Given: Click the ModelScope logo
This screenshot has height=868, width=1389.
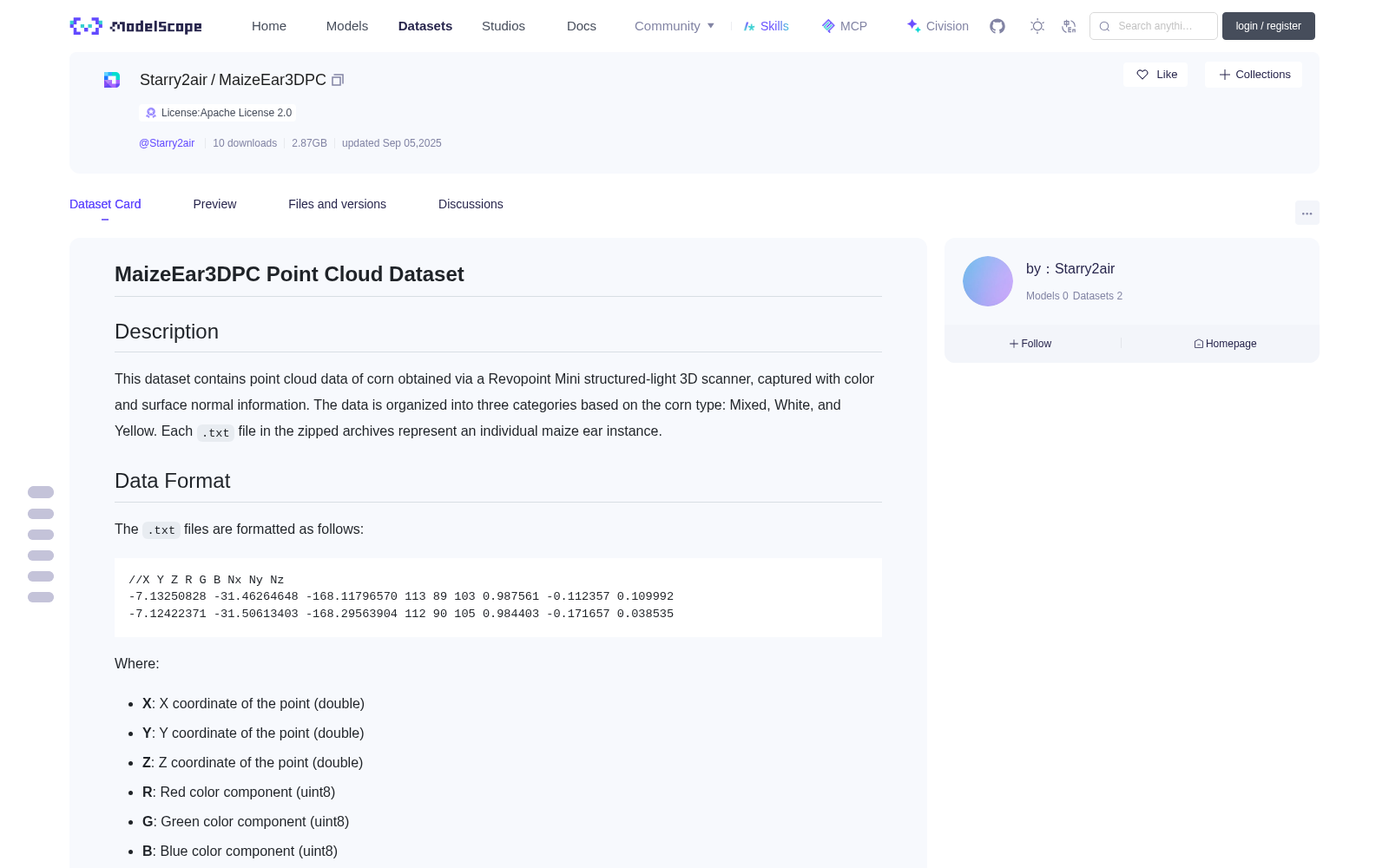Looking at the screenshot, I should point(135,26).
